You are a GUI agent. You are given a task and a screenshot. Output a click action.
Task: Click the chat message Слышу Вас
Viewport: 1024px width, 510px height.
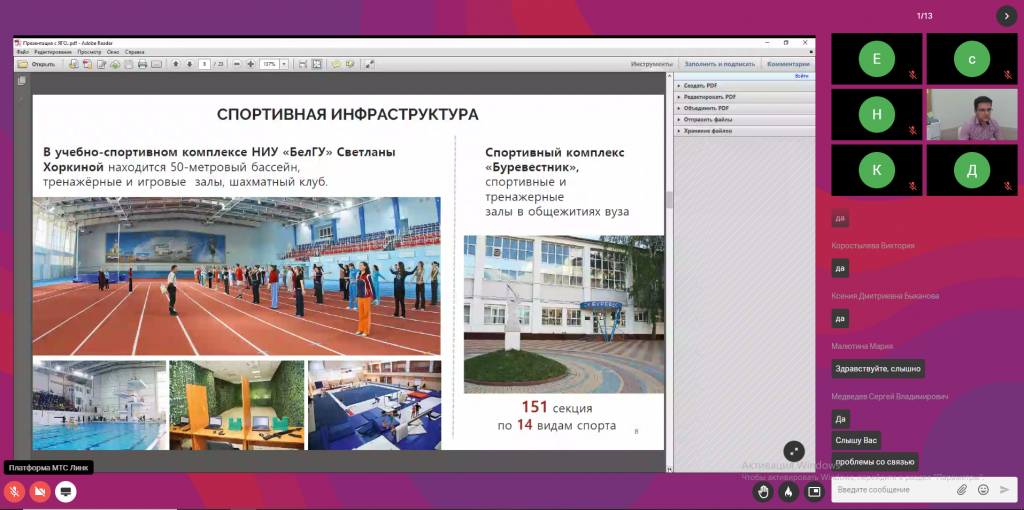856,440
